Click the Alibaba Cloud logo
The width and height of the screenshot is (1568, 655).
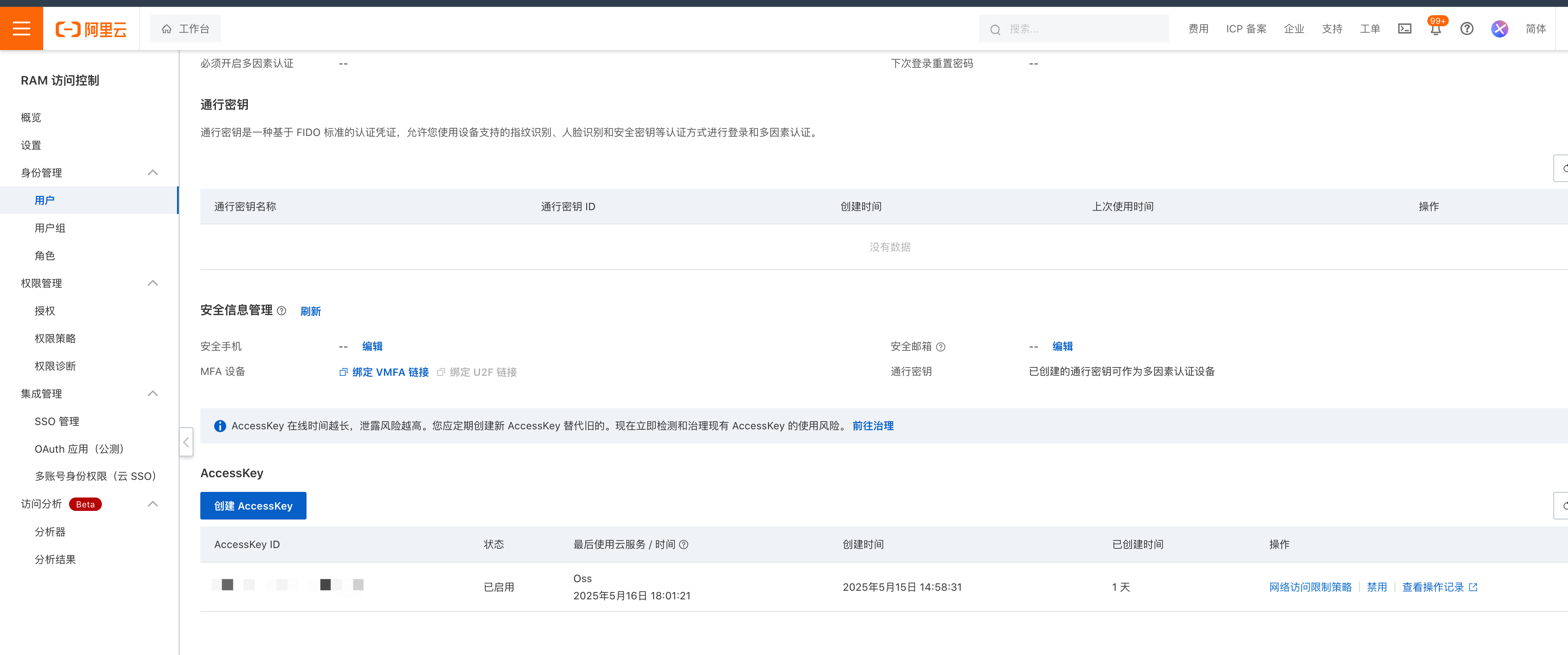[91, 28]
